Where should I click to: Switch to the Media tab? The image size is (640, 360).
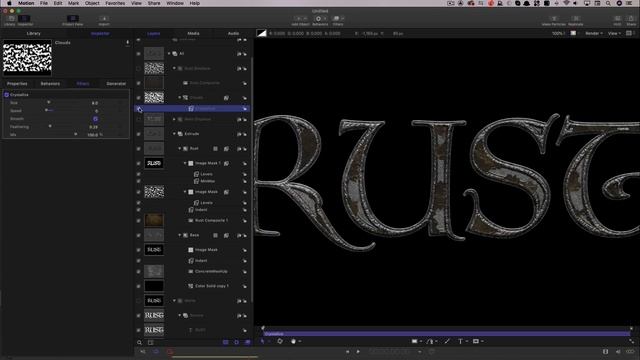193,33
